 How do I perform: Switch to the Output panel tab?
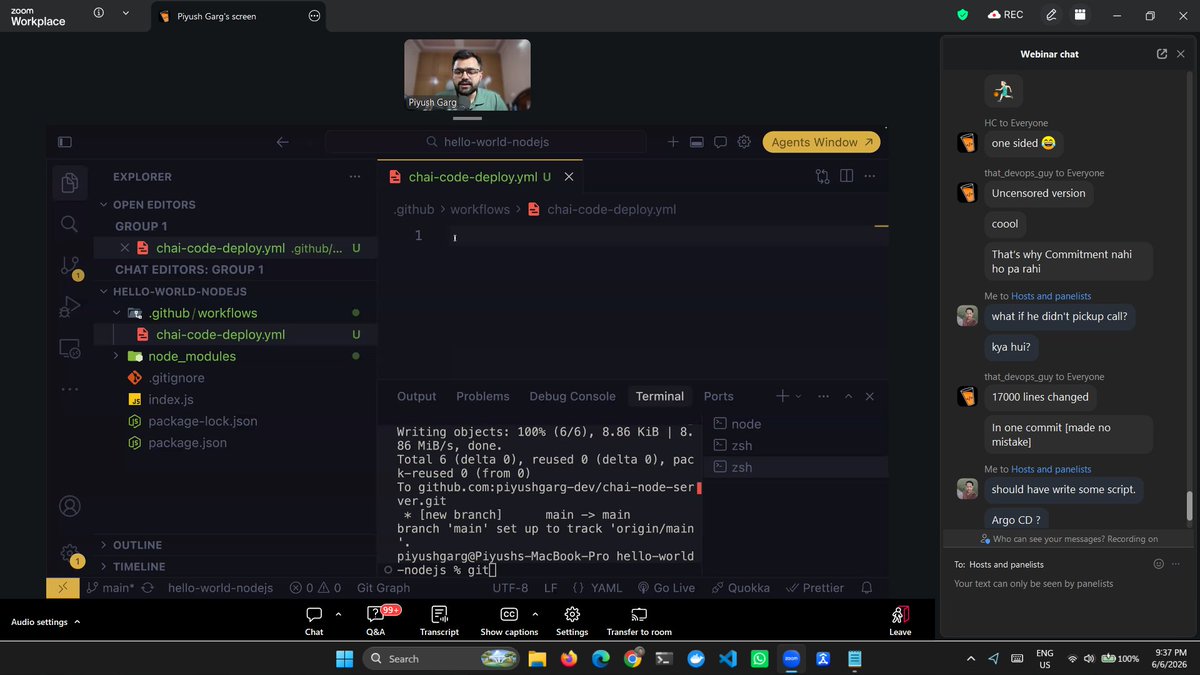[x=417, y=396]
